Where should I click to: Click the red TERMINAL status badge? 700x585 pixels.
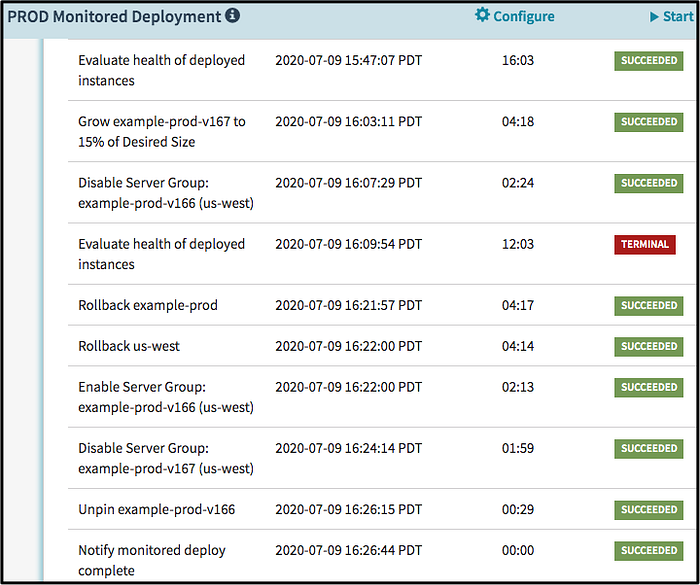645,244
